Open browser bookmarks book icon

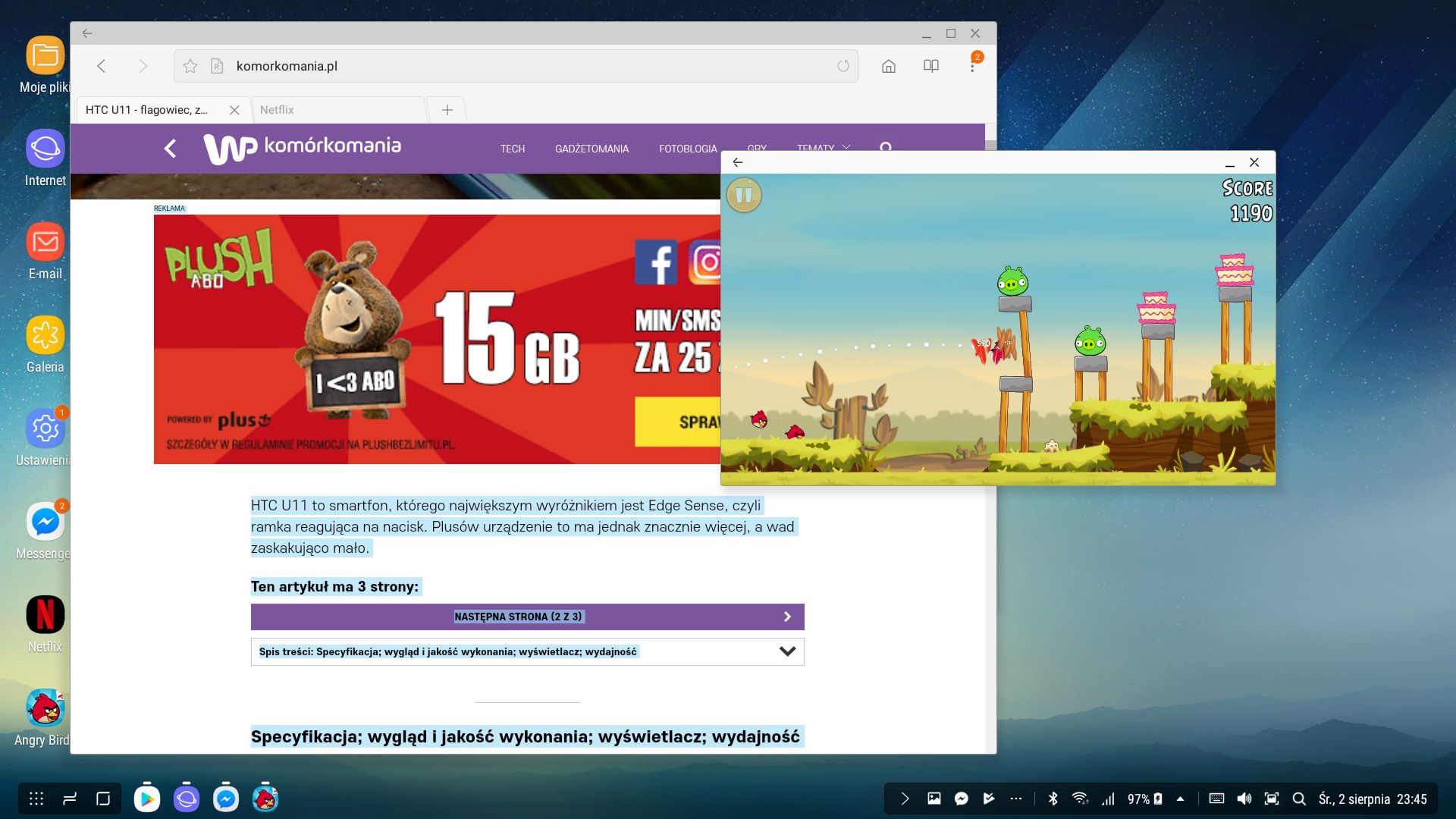click(931, 66)
